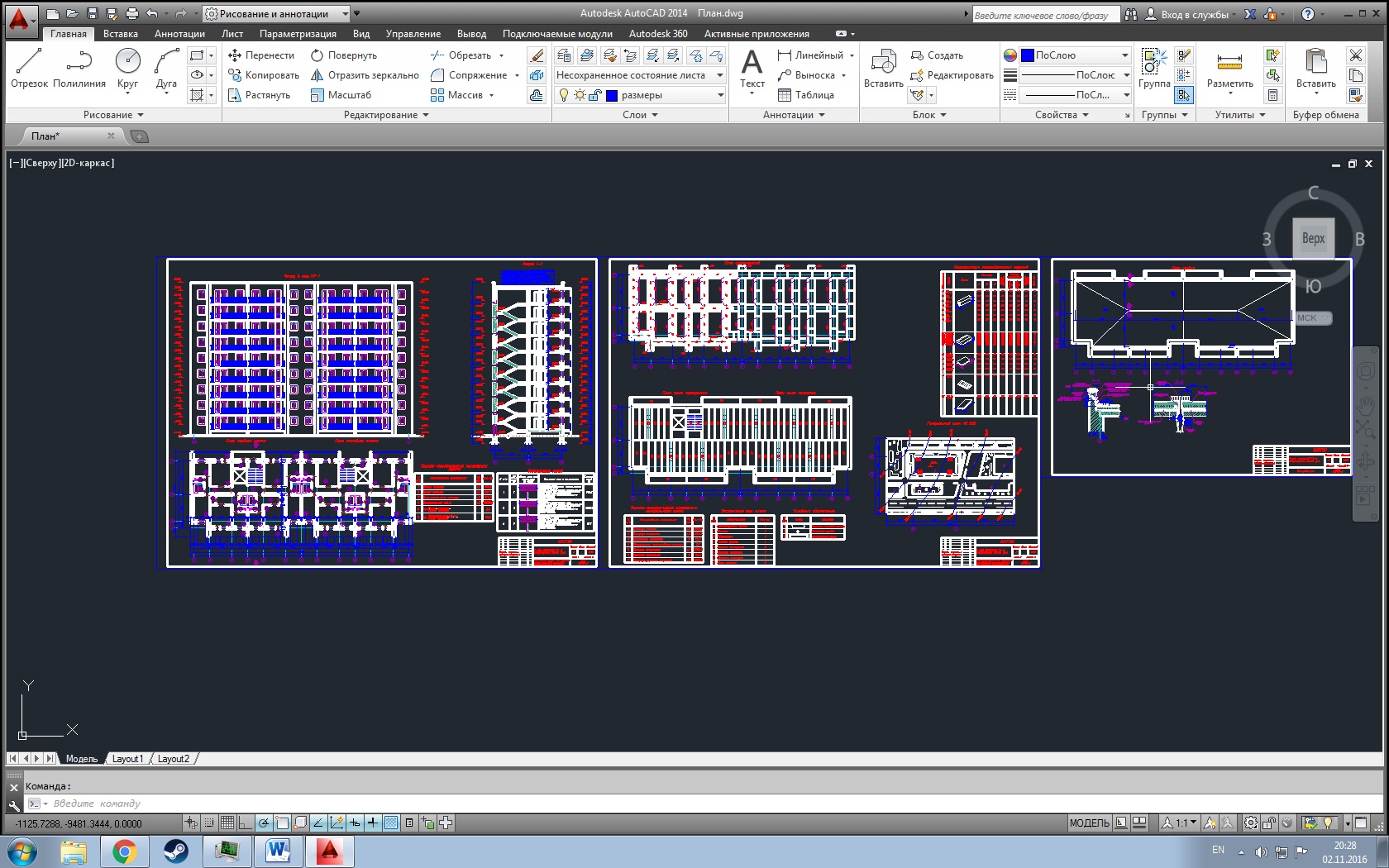Click the command line input field
The height and width of the screenshot is (868, 1389).
703,804
